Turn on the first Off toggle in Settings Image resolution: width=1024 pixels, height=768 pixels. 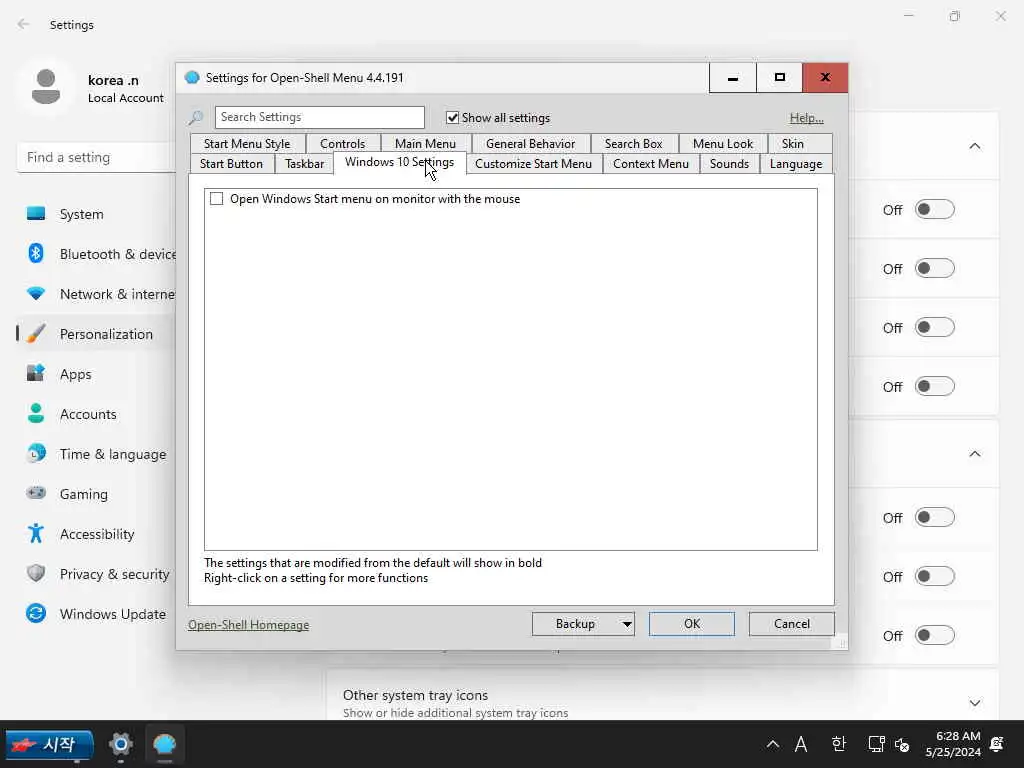click(x=935, y=210)
